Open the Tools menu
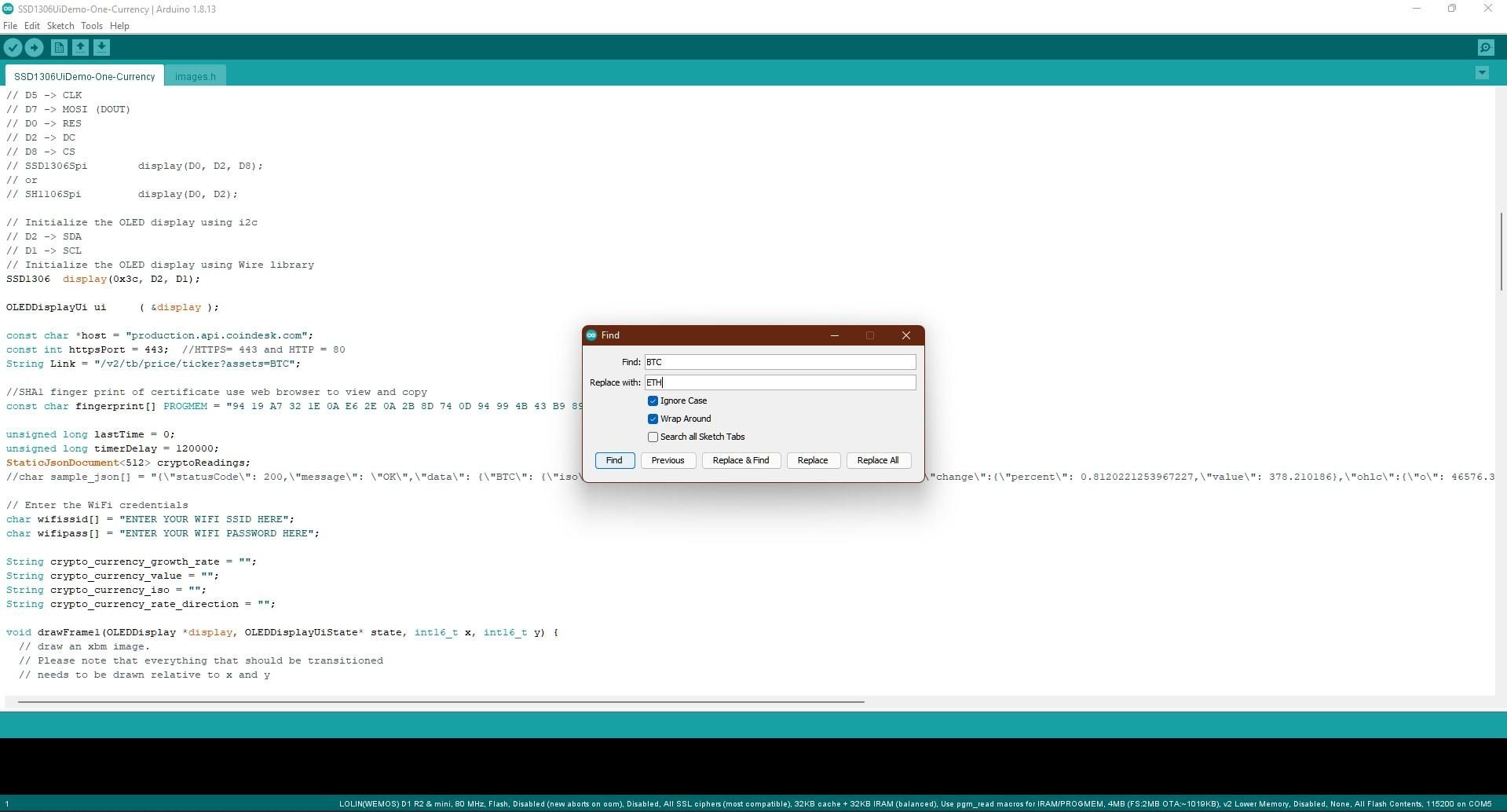Viewport: 1507px width, 812px height. (91, 25)
